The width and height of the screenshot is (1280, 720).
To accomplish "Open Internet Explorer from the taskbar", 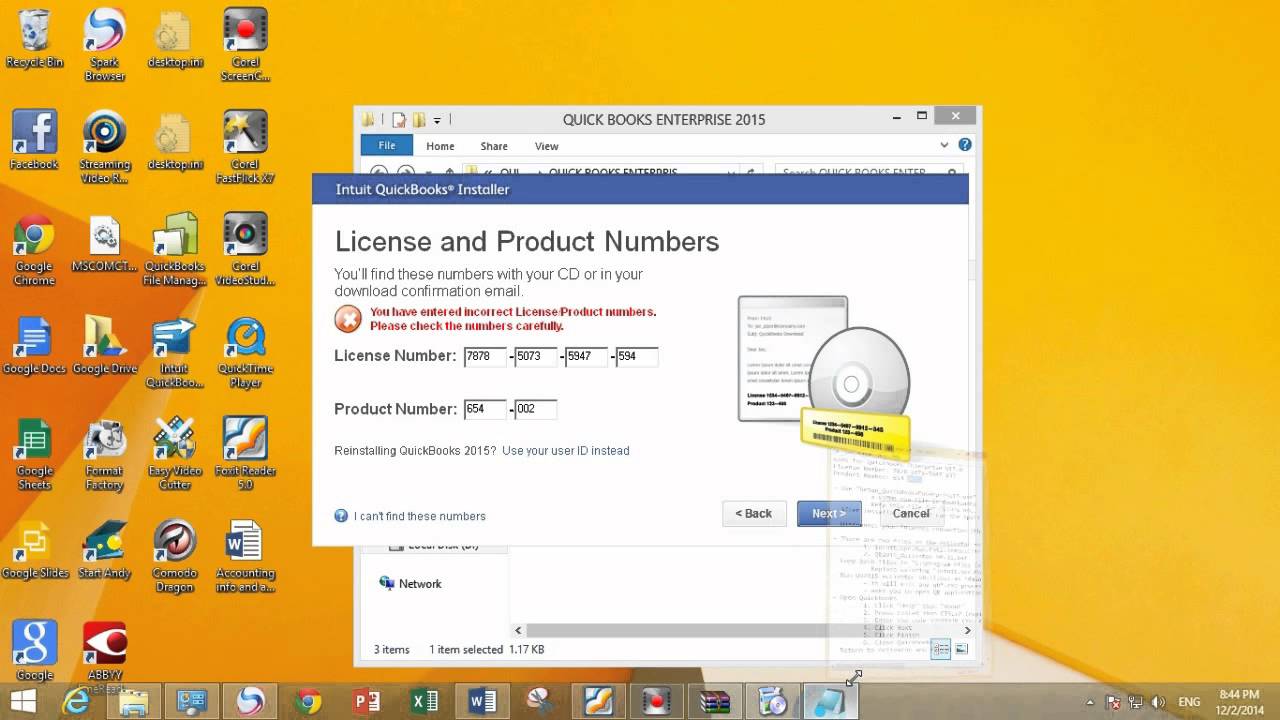I will point(76,702).
